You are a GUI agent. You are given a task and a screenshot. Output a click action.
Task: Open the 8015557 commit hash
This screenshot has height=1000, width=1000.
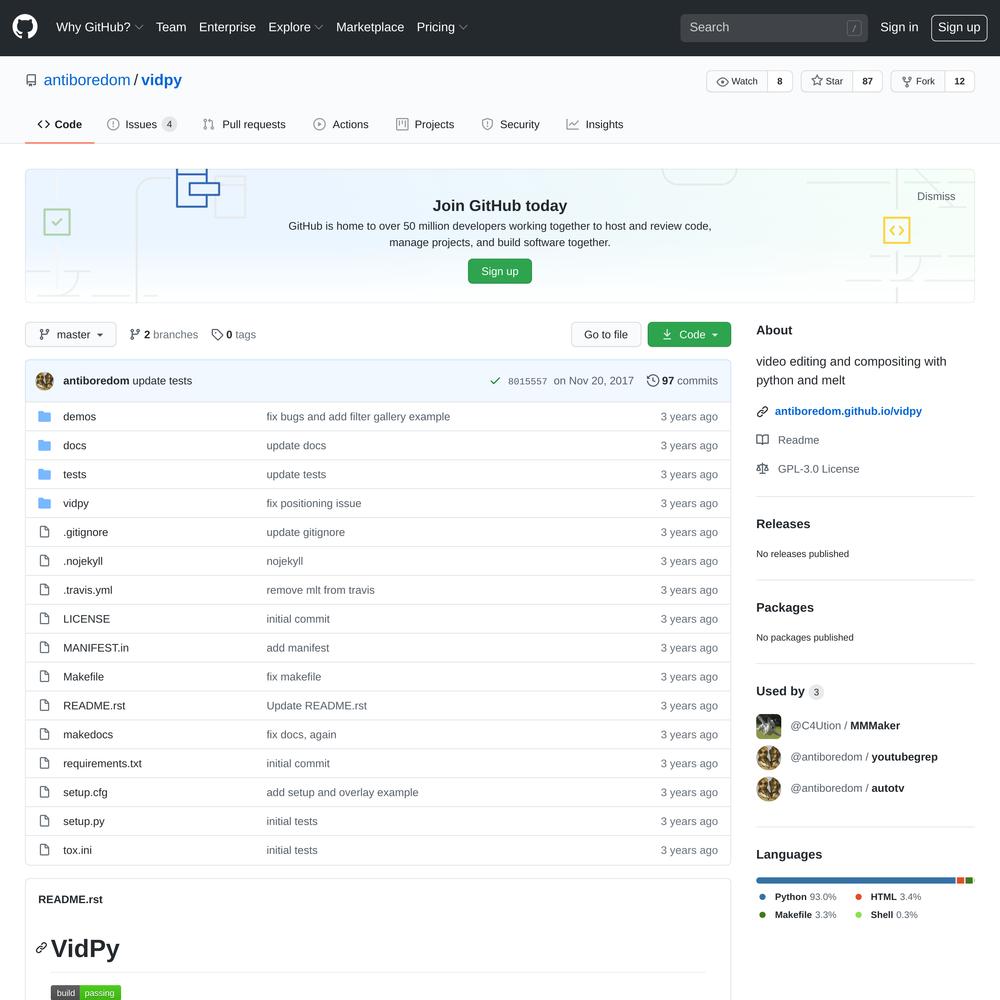pyautogui.click(x=527, y=381)
